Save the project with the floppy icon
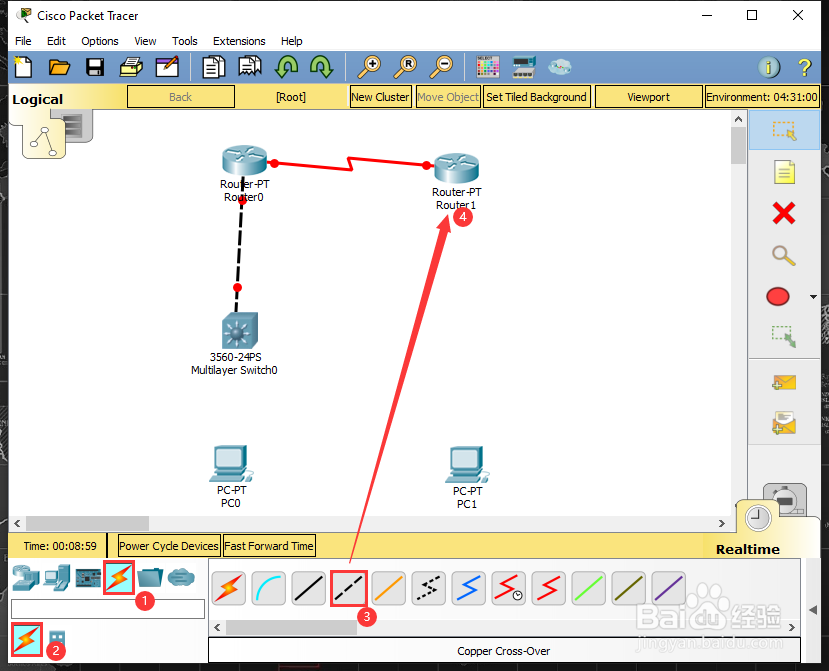Viewport: 829px width, 671px height. tap(95, 67)
